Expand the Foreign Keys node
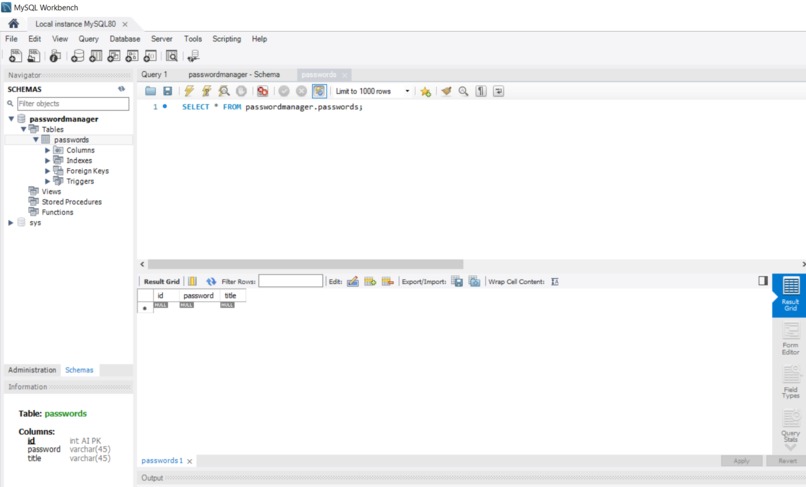Viewport: 806px width, 487px height. tap(47, 171)
